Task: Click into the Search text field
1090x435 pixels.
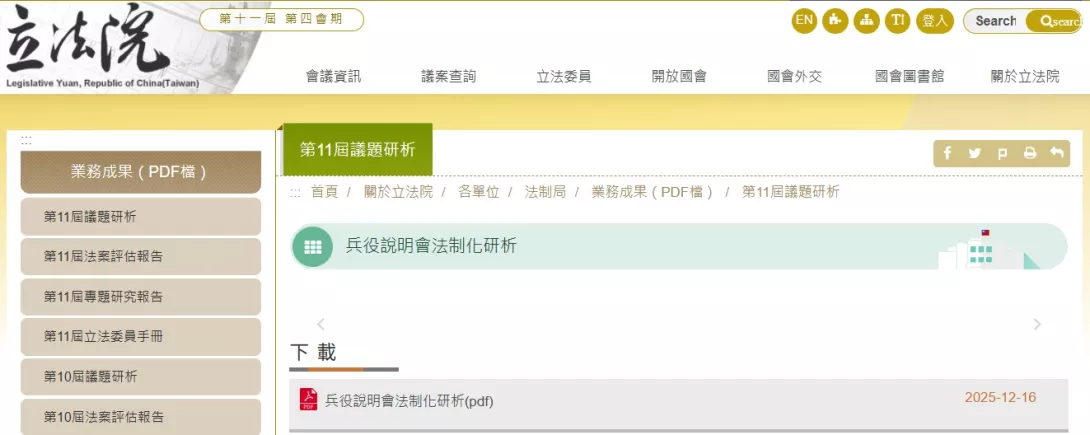Action: click(996, 21)
